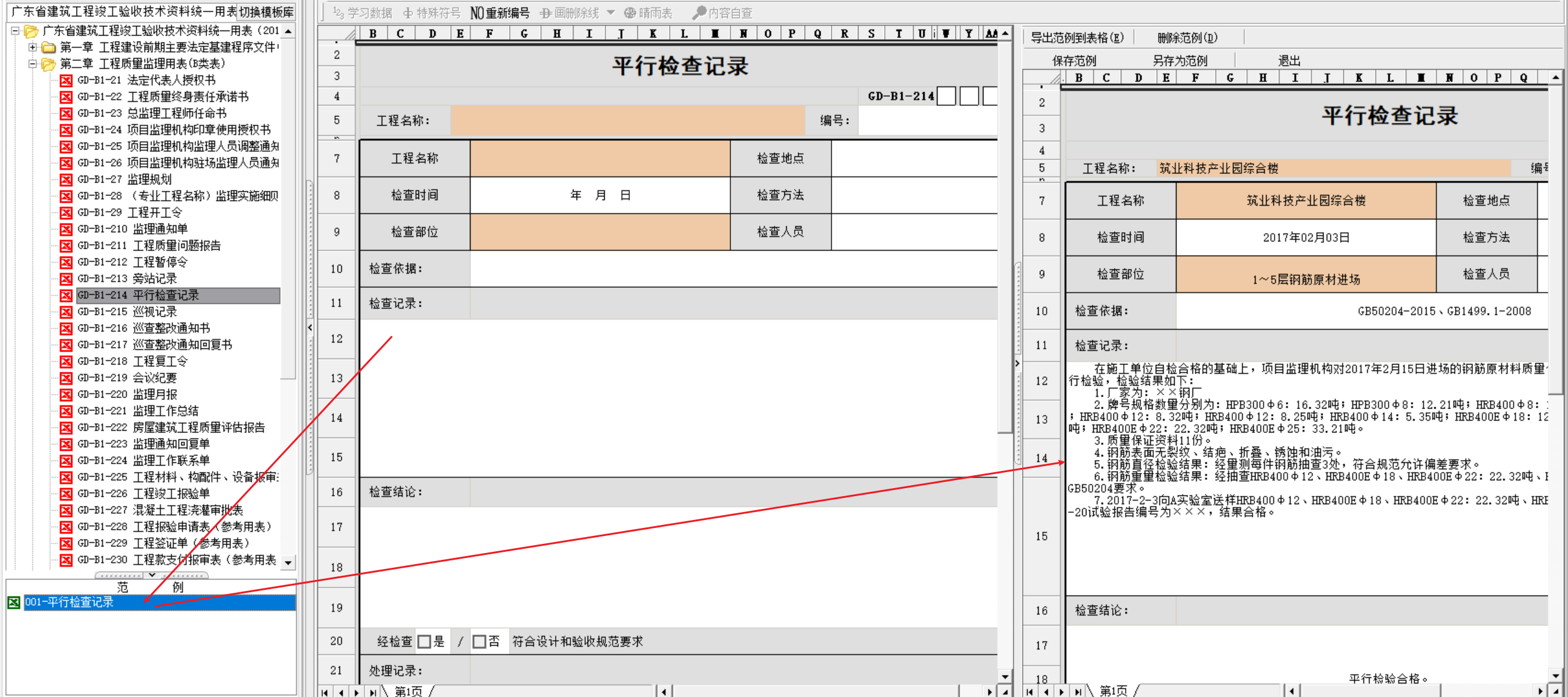This screenshot has height=697, width=1568.
Task: Go to next sheet in main spreadsheet
Action: [x=357, y=691]
